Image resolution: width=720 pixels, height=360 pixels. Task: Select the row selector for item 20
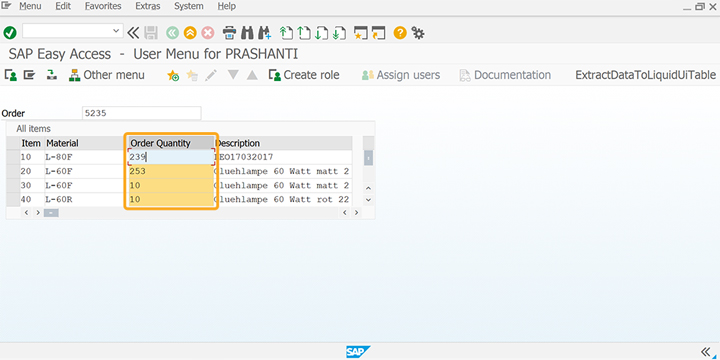[x=13, y=171]
